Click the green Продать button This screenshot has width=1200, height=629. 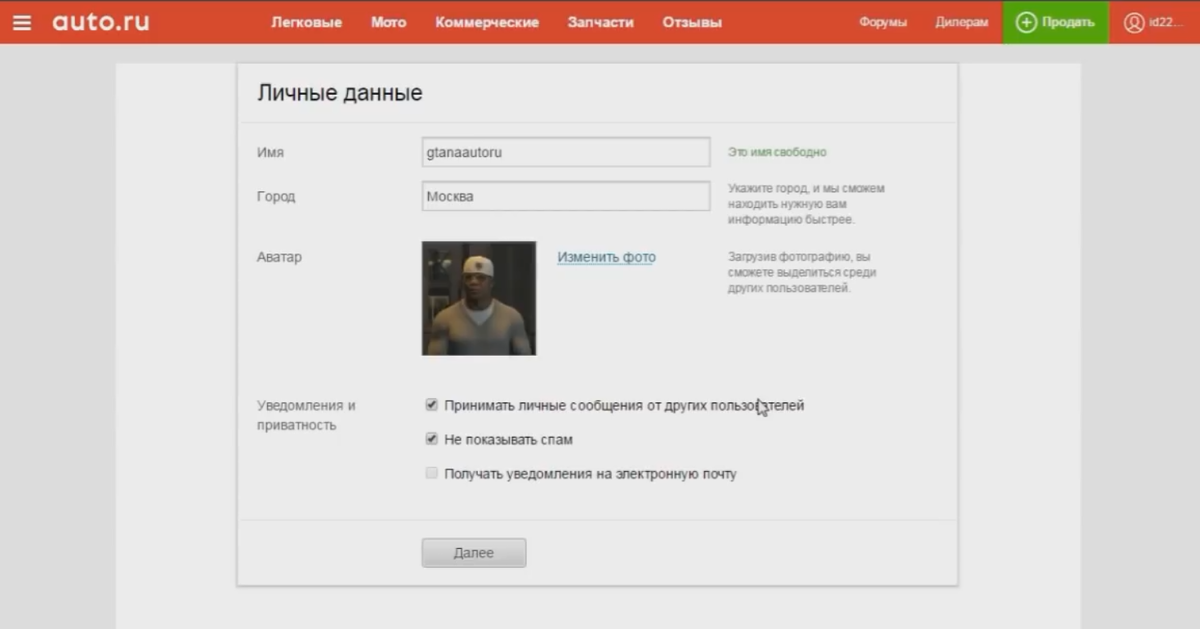click(x=1055, y=21)
